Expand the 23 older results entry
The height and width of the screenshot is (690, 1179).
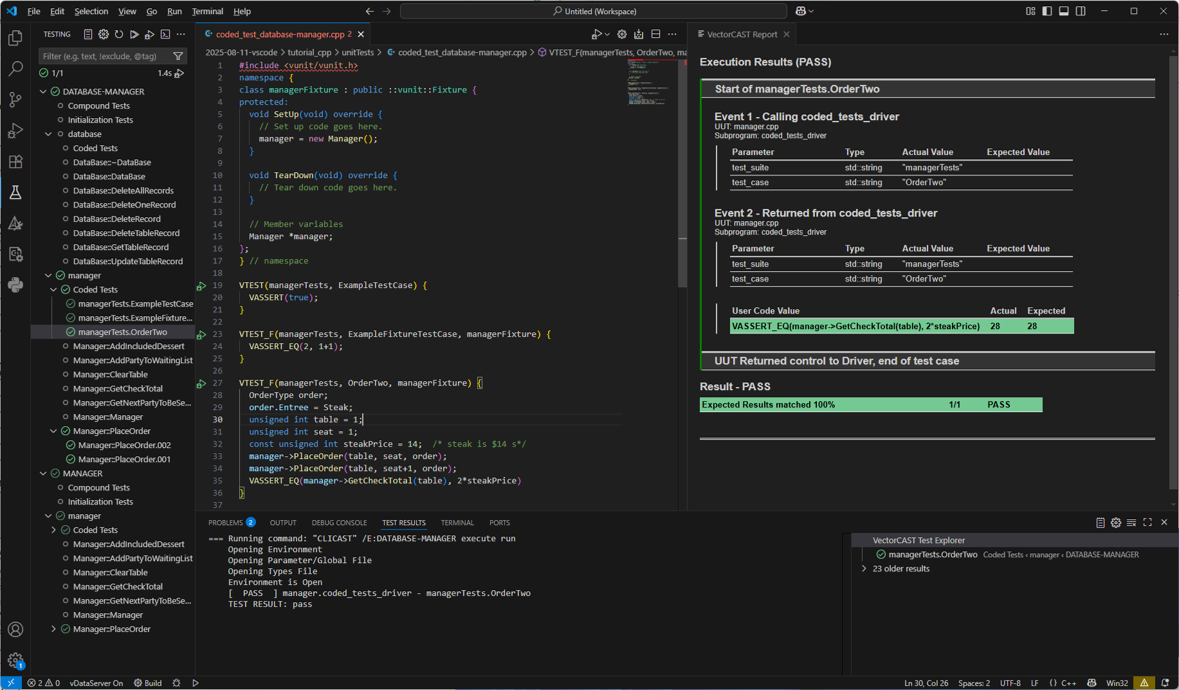pos(864,569)
